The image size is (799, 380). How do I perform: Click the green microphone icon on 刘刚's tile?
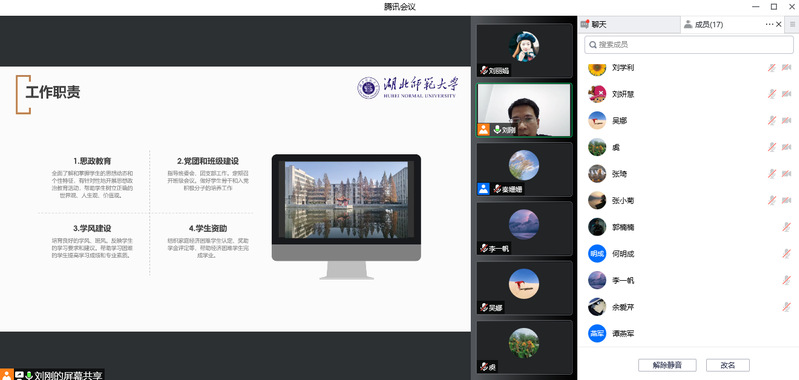pos(497,130)
